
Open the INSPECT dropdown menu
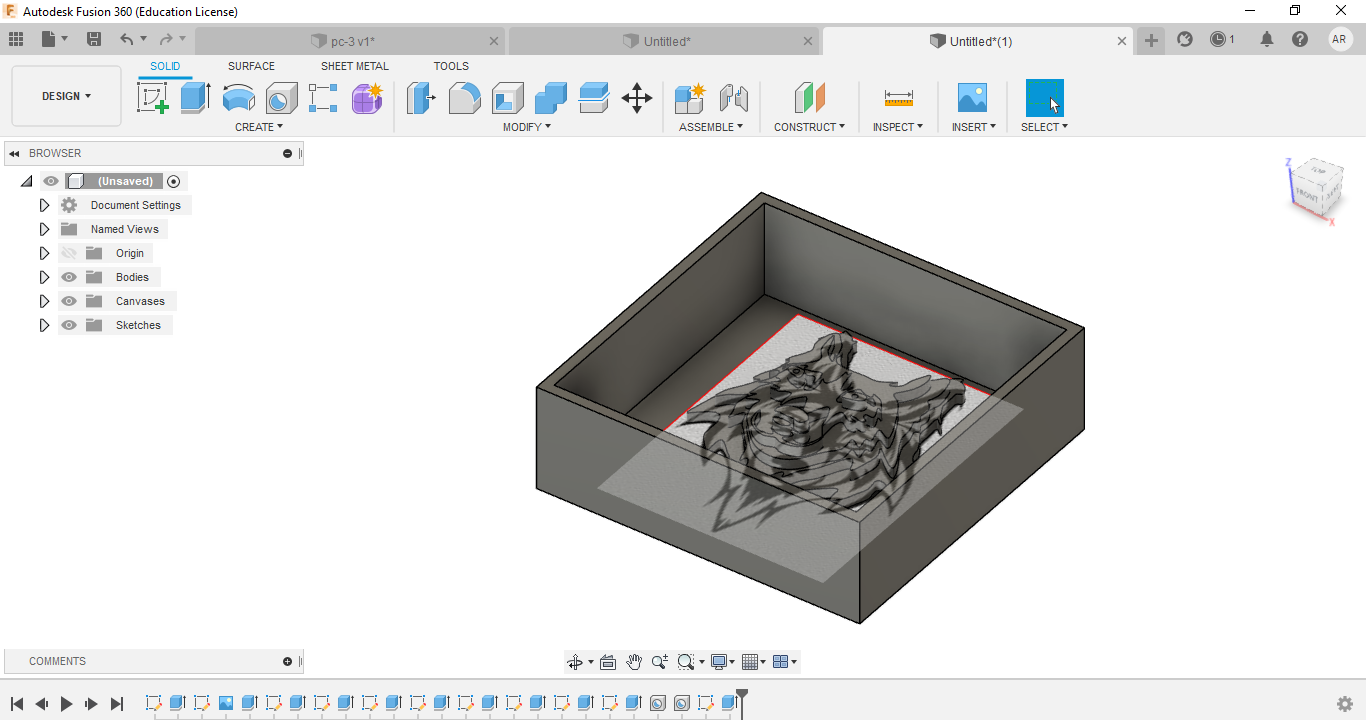[x=898, y=127]
